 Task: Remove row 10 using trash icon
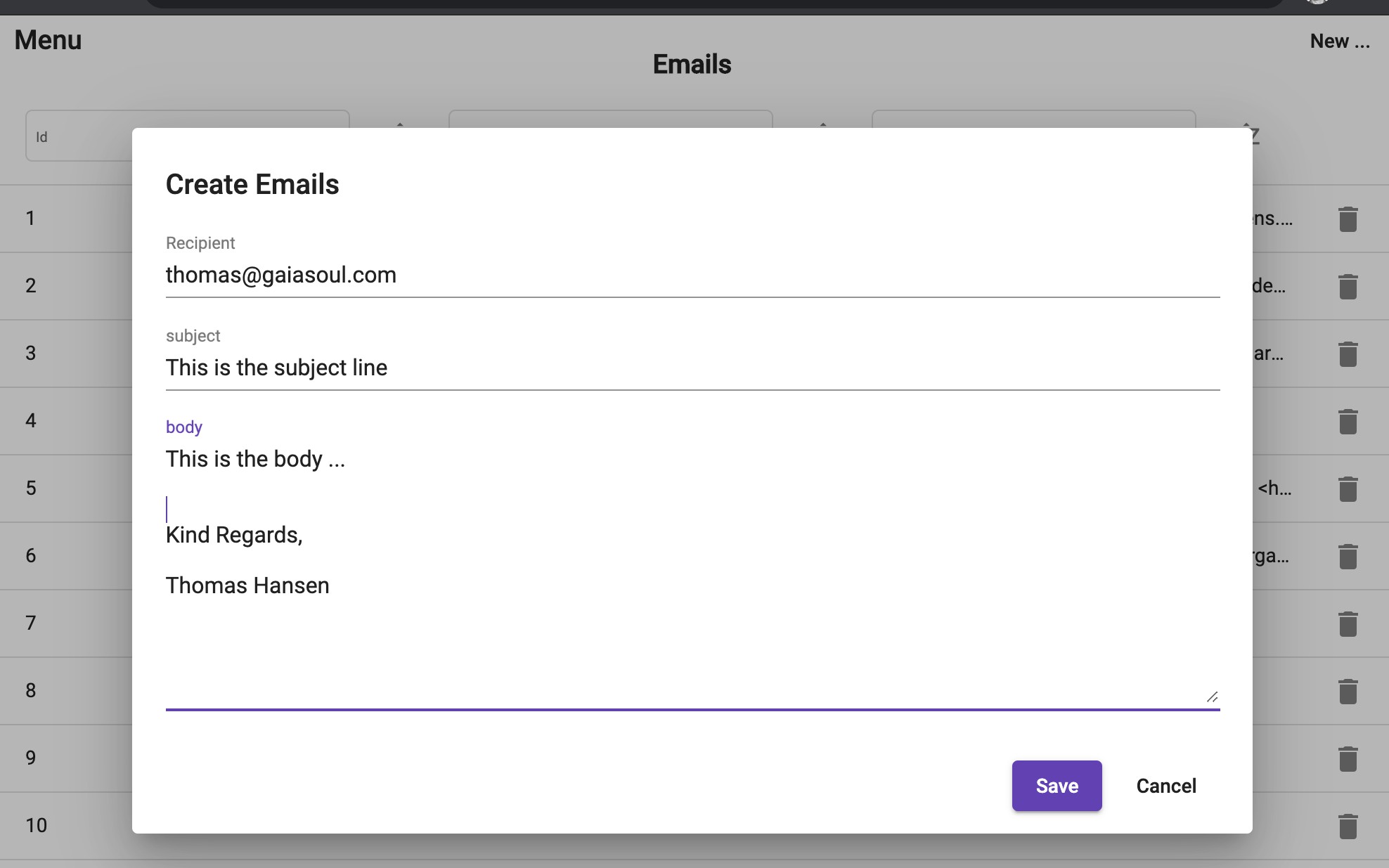click(1348, 827)
